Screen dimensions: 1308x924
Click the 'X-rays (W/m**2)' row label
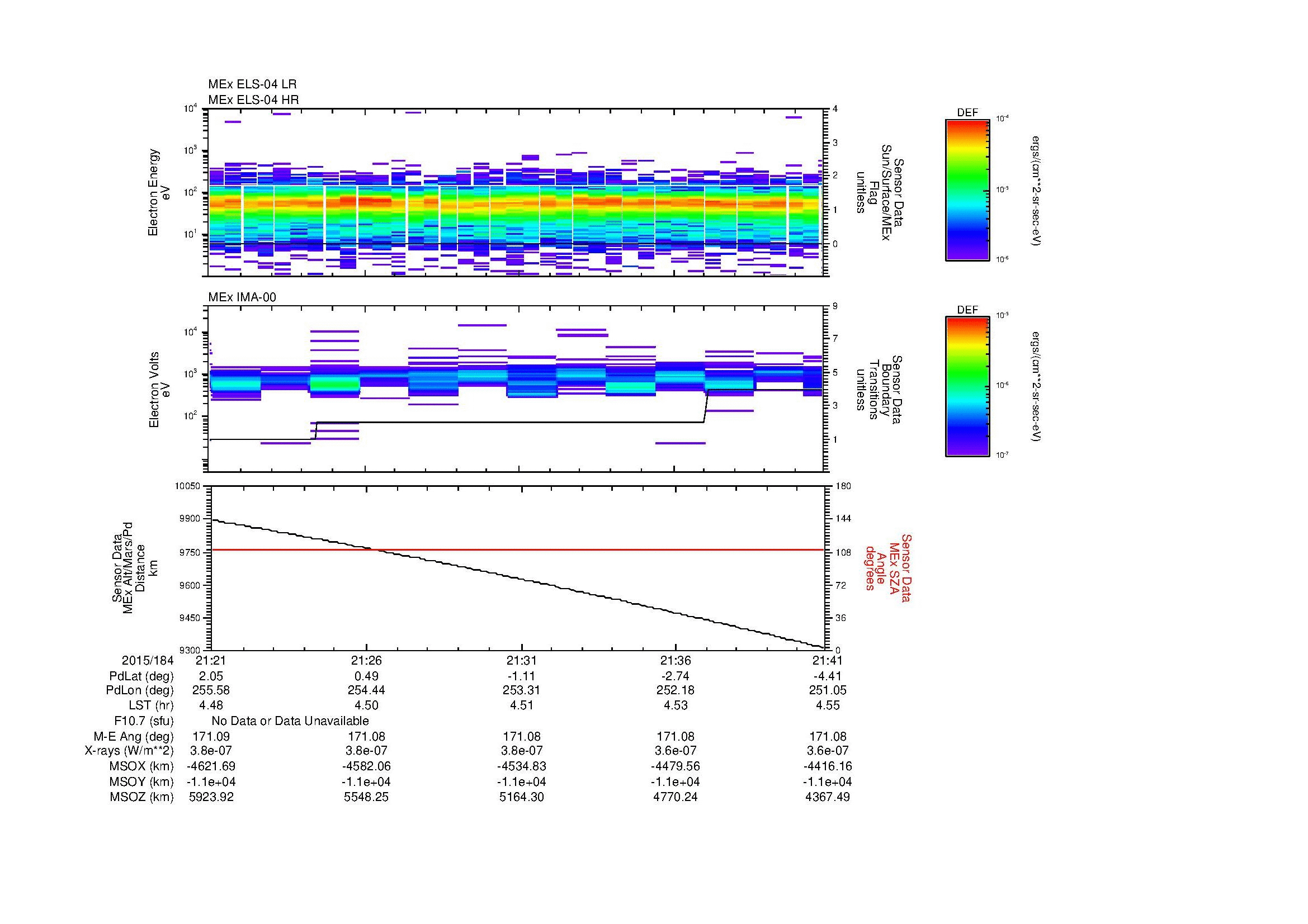129,751
